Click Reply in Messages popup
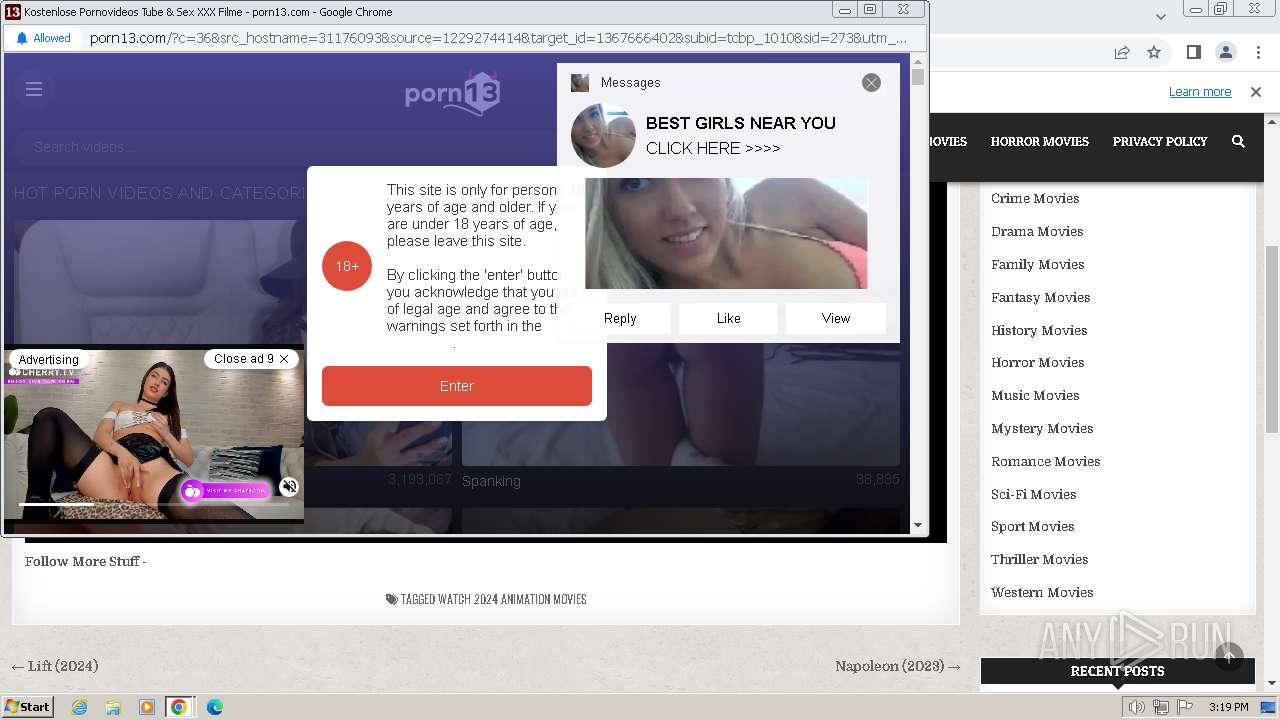The image size is (1280, 720). 620,318
